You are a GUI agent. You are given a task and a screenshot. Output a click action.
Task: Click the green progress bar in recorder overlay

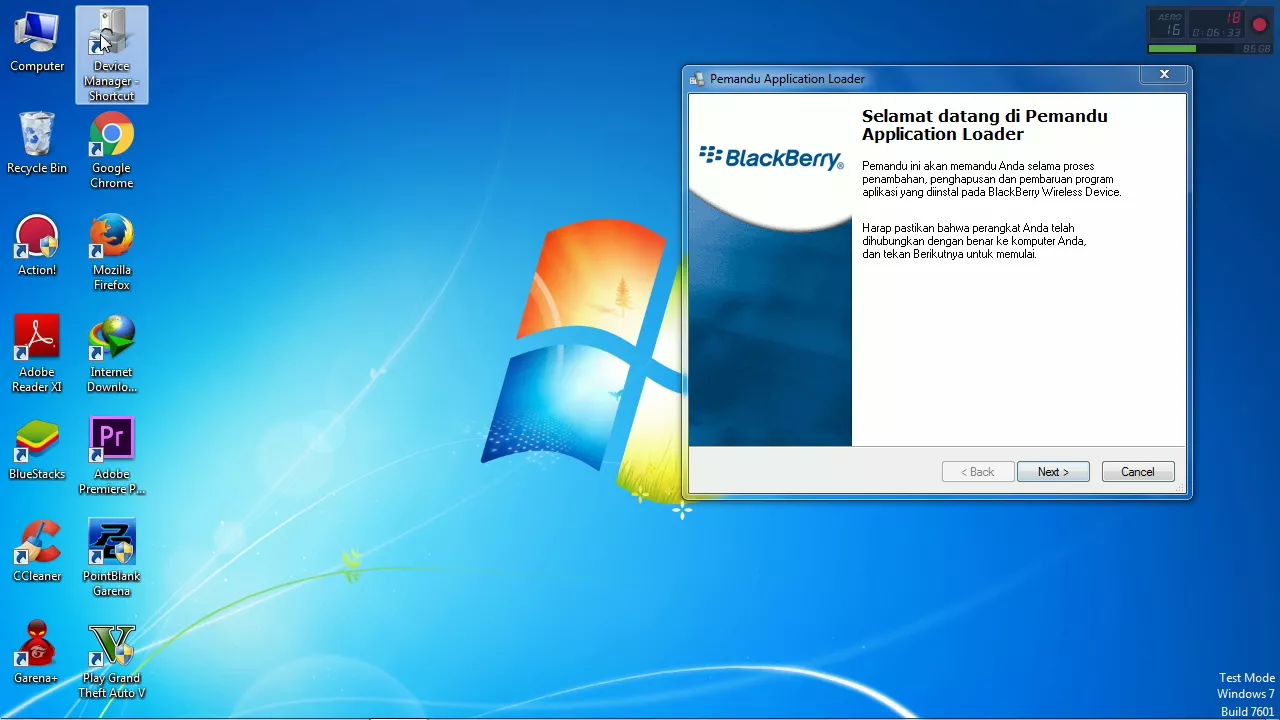(1172, 48)
